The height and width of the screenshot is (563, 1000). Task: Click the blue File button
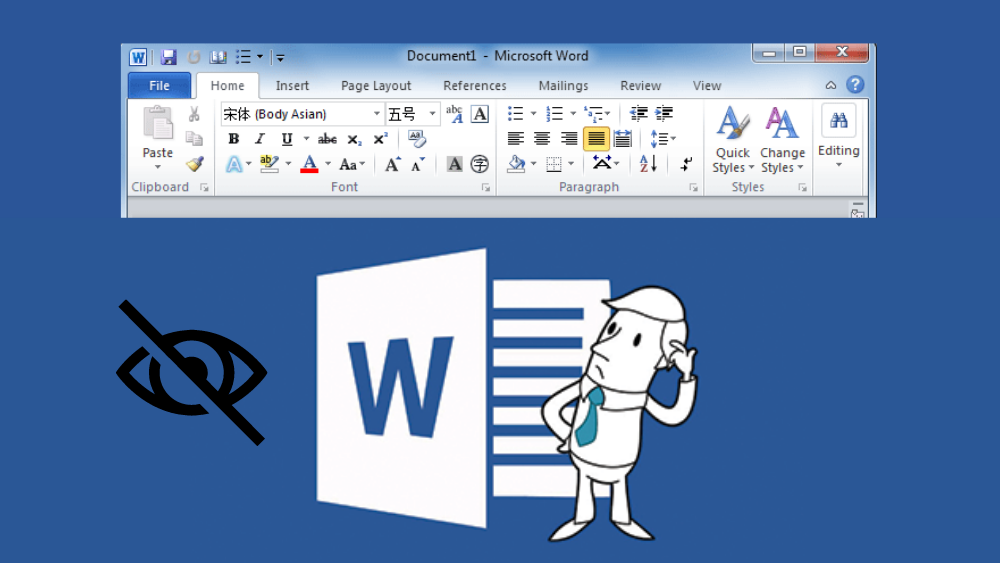coord(159,85)
